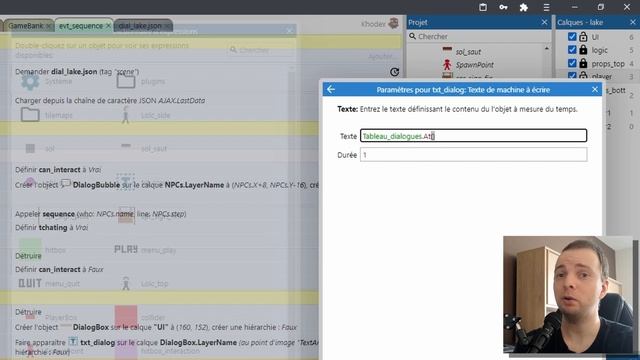
Task: Click the magnifier icon in Projet search
Action: 412,36
